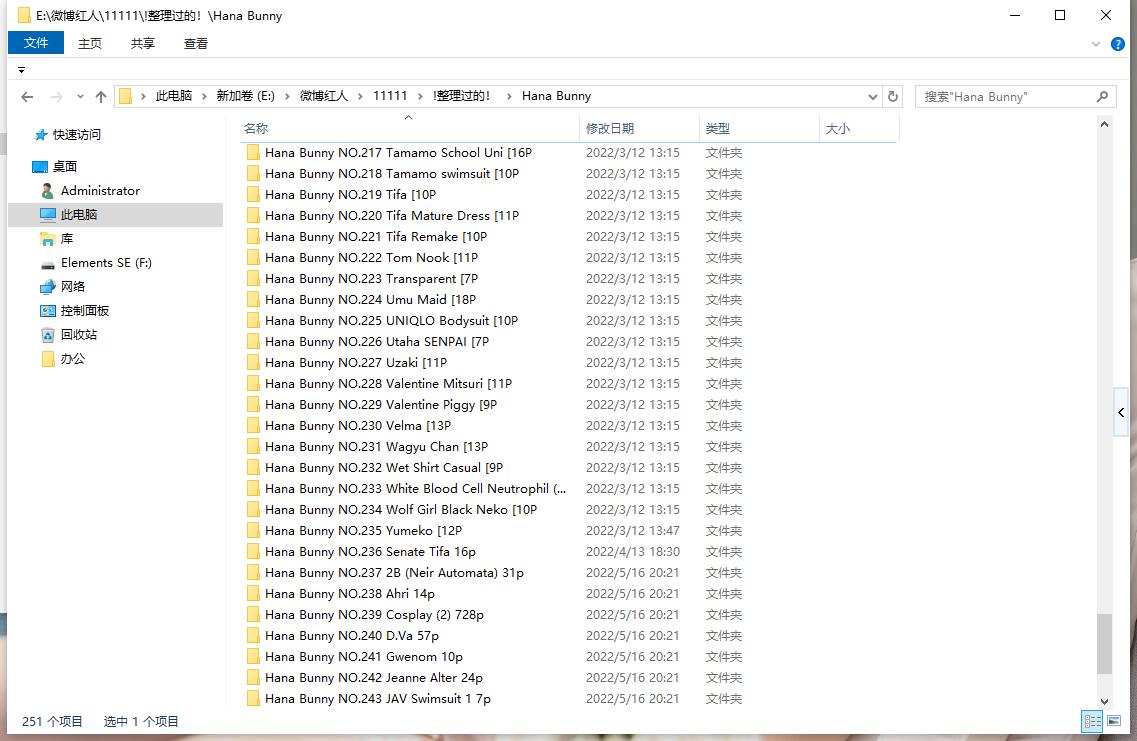Image resolution: width=1137 pixels, height=741 pixels.
Task: Open the Help question mark icon
Action: tap(1118, 44)
